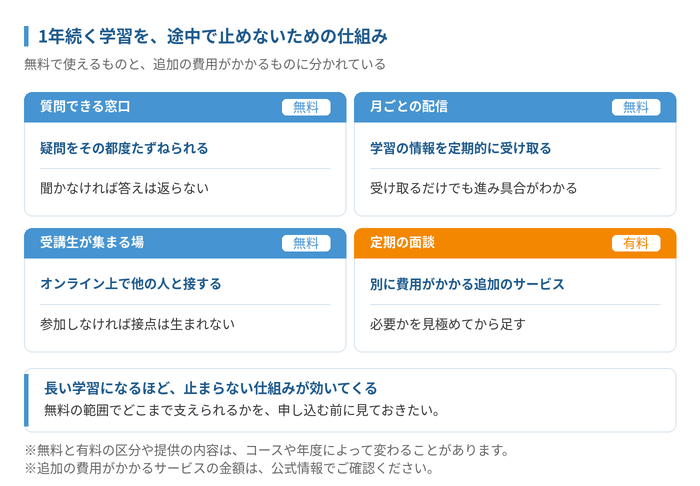Click the 質問できる窓口 card header

coord(185,107)
